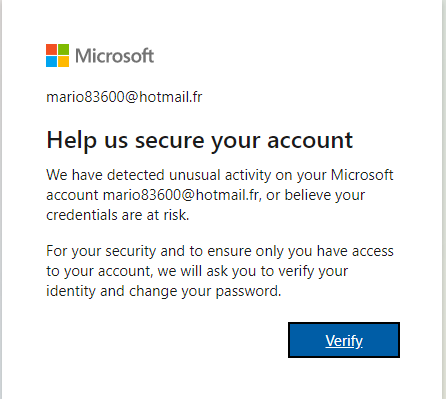
Task: Click the blue Verify button
Action: click(x=344, y=340)
